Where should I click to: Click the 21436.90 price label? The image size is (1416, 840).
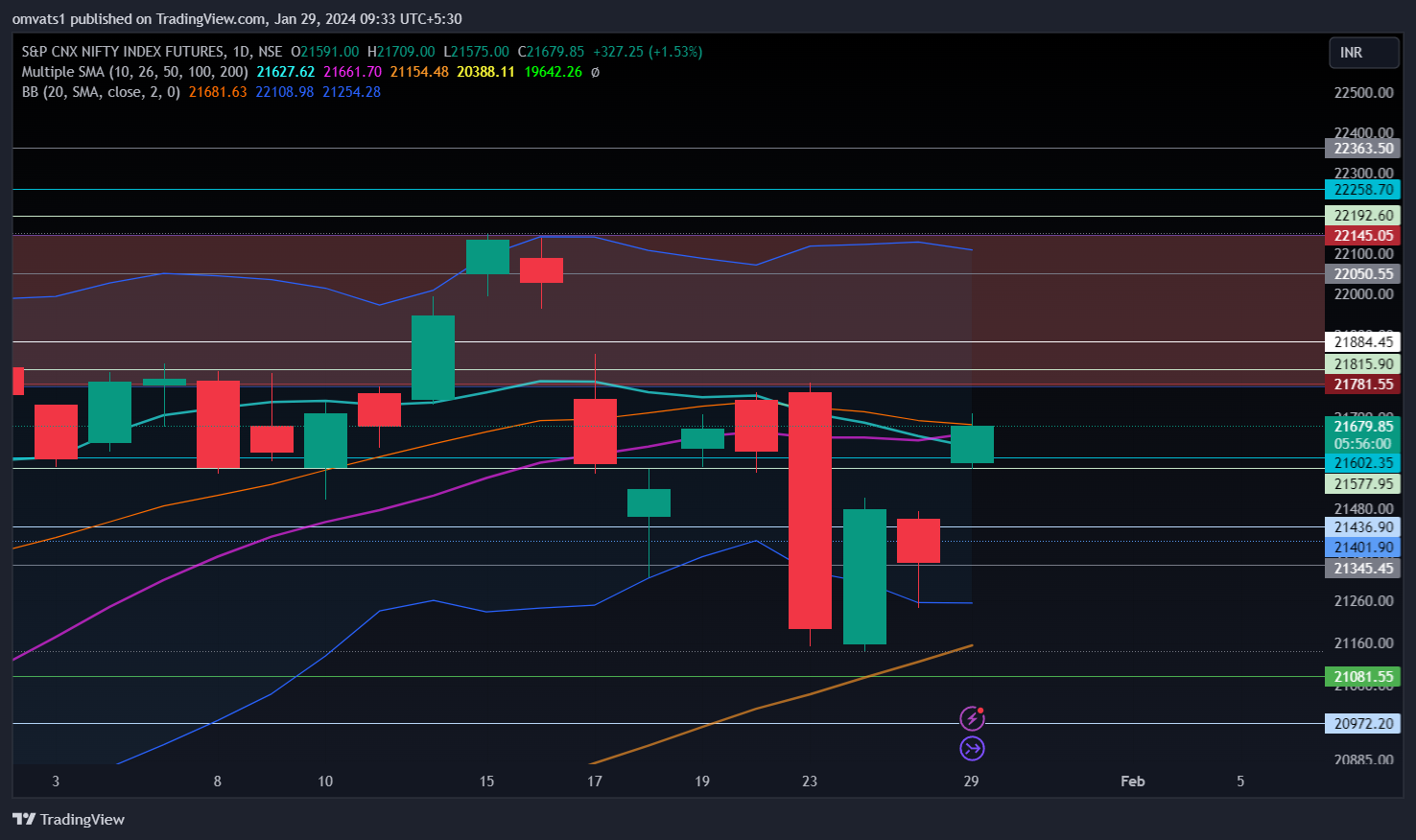click(x=1363, y=527)
